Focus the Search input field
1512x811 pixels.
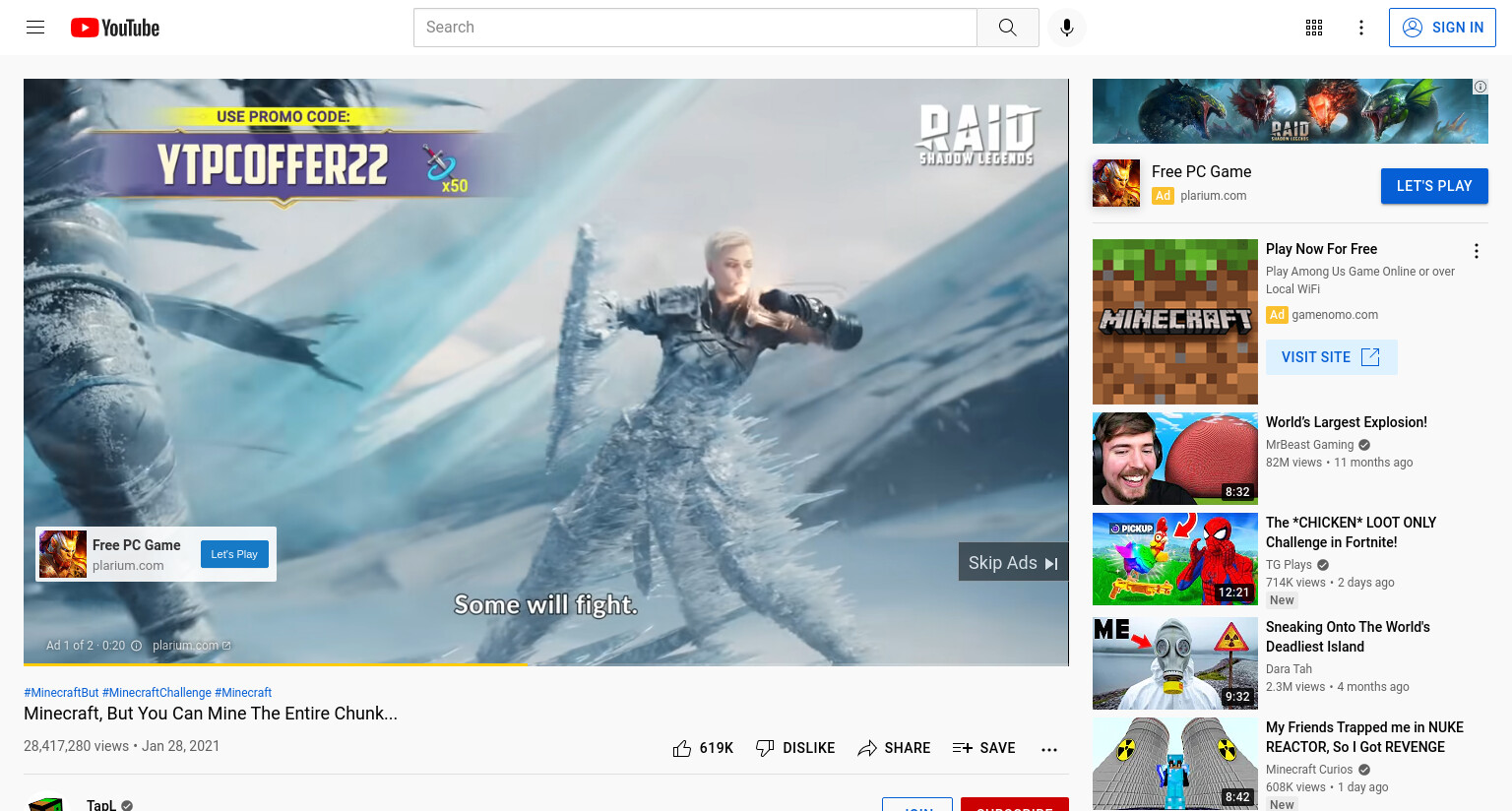click(695, 28)
